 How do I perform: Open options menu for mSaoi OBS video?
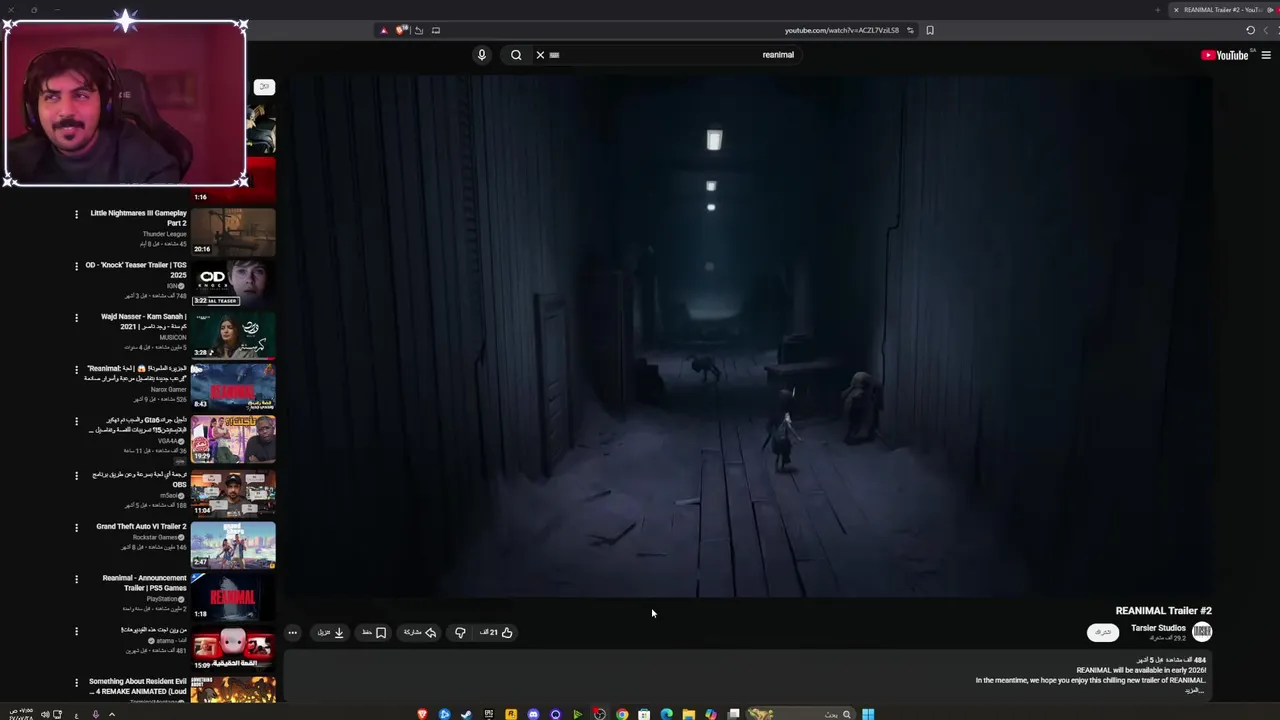[76, 475]
